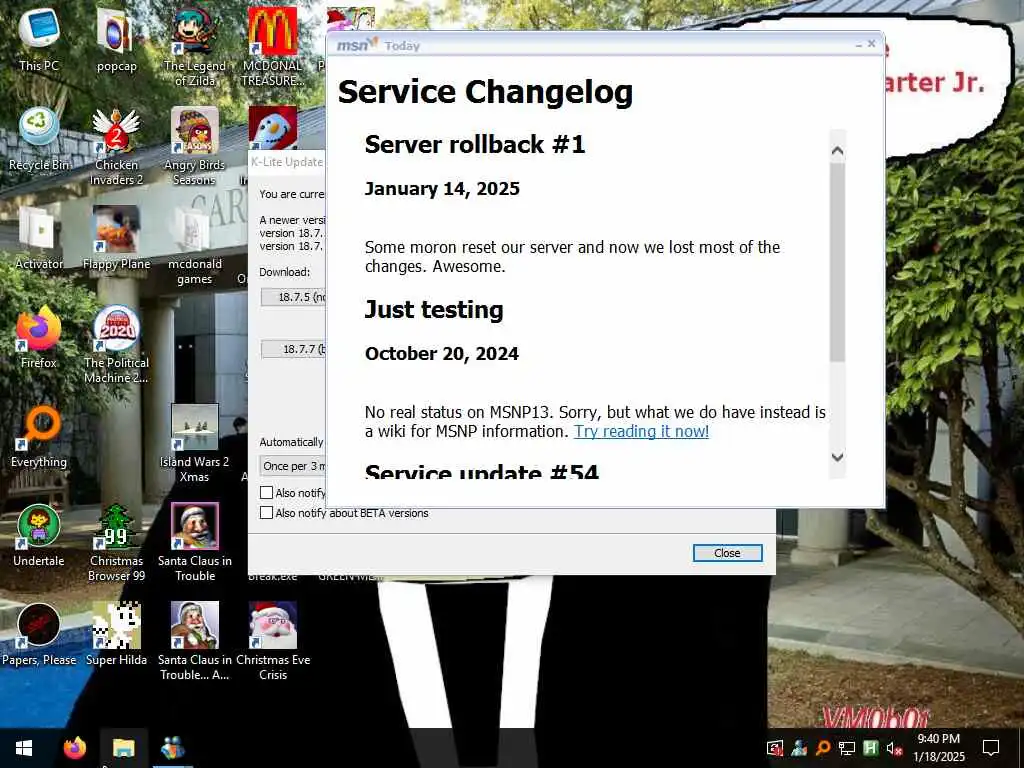The height and width of the screenshot is (768, 1024).
Task: Close the MSN Today window
Action: click(x=871, y=44)
